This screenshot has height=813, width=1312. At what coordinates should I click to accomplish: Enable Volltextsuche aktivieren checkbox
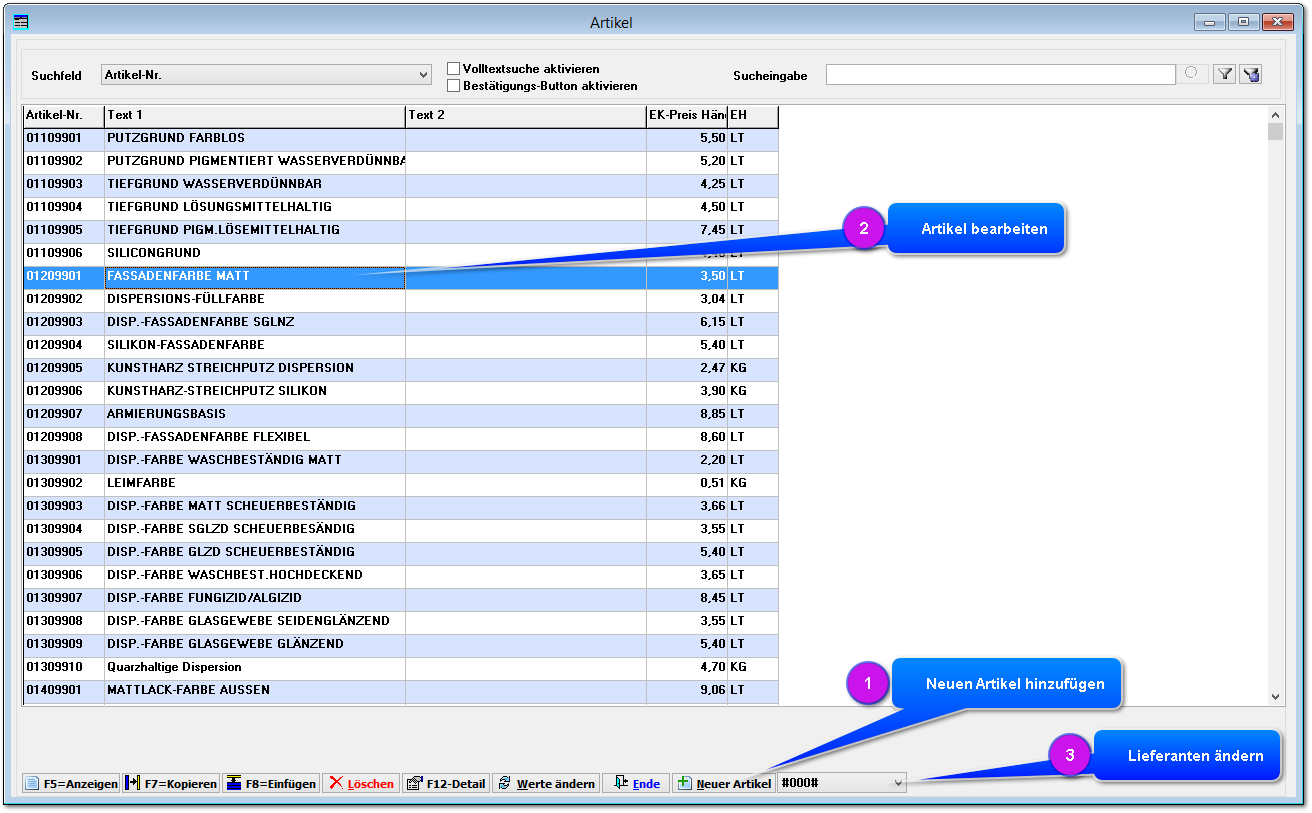point(453,69)
